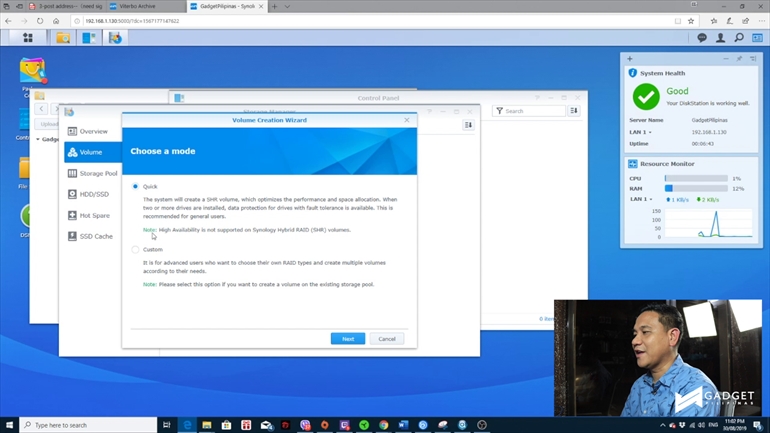This screenshot has width=770, height=433.
Task: Open Windows action center notifications
Action: coord(758,425)
